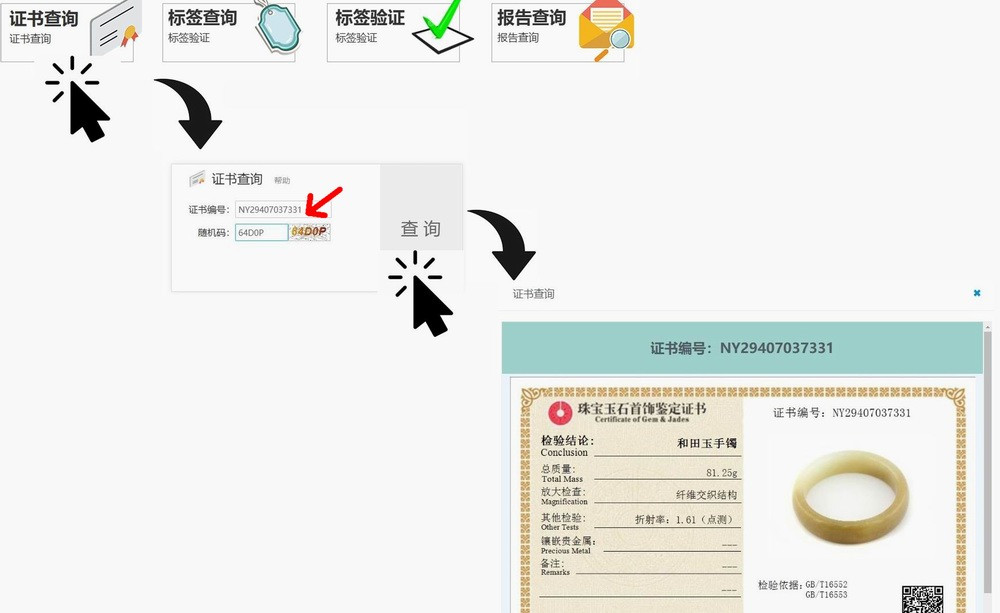The width and height of the screenshot is (1000, 613).
Task: Click the 查询 query button
Action: (x=421, y=229)
